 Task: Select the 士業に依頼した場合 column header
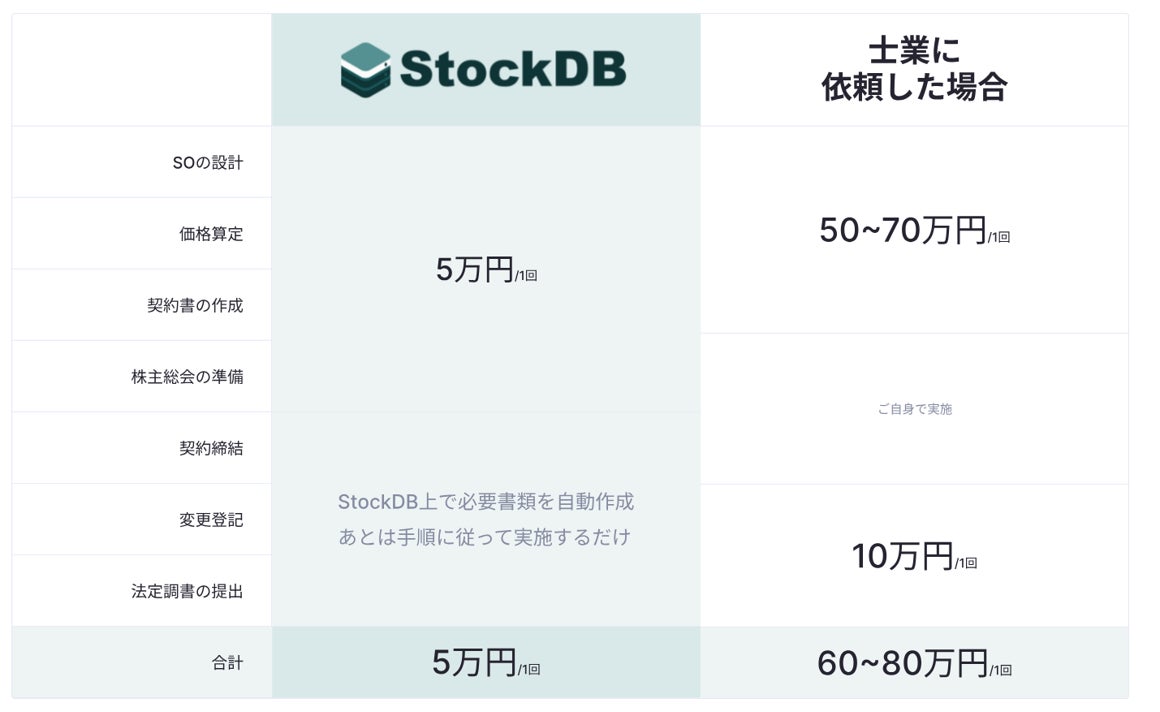[x=914, y=69]
